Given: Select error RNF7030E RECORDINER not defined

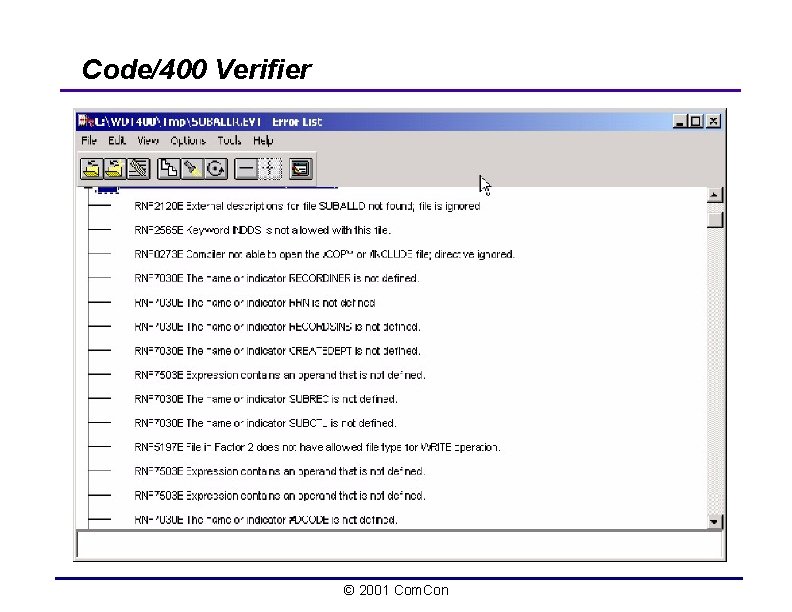Looking at the screenshot, I should (x=276, y=278).
